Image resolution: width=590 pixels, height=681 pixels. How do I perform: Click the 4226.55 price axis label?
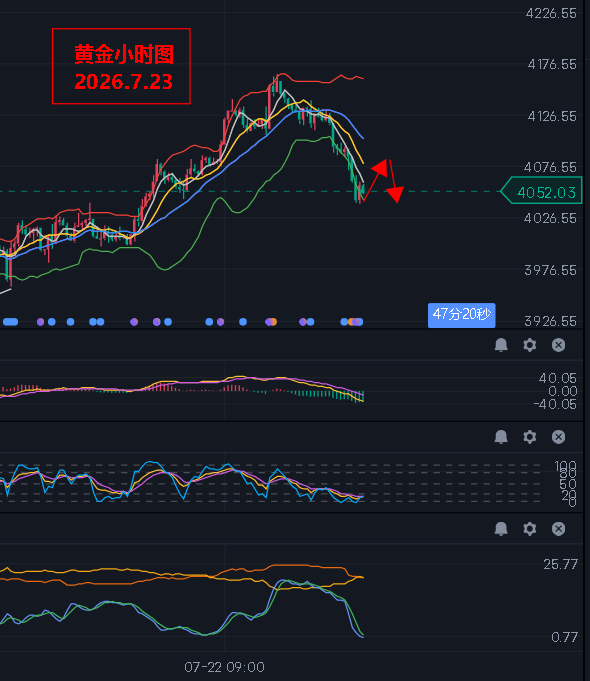pos(551,13)
